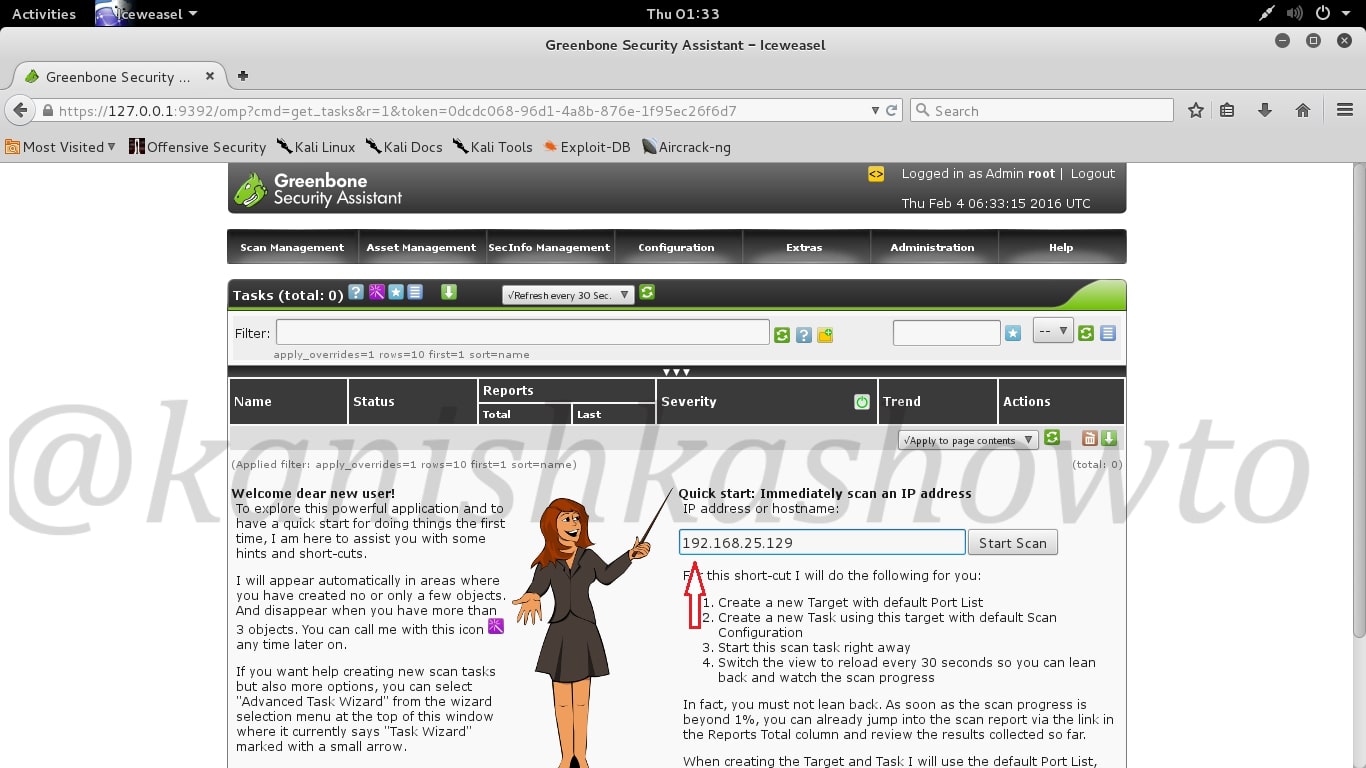
Task: Export tasks with the green download arrow in header
Action: tap(449, 293)
